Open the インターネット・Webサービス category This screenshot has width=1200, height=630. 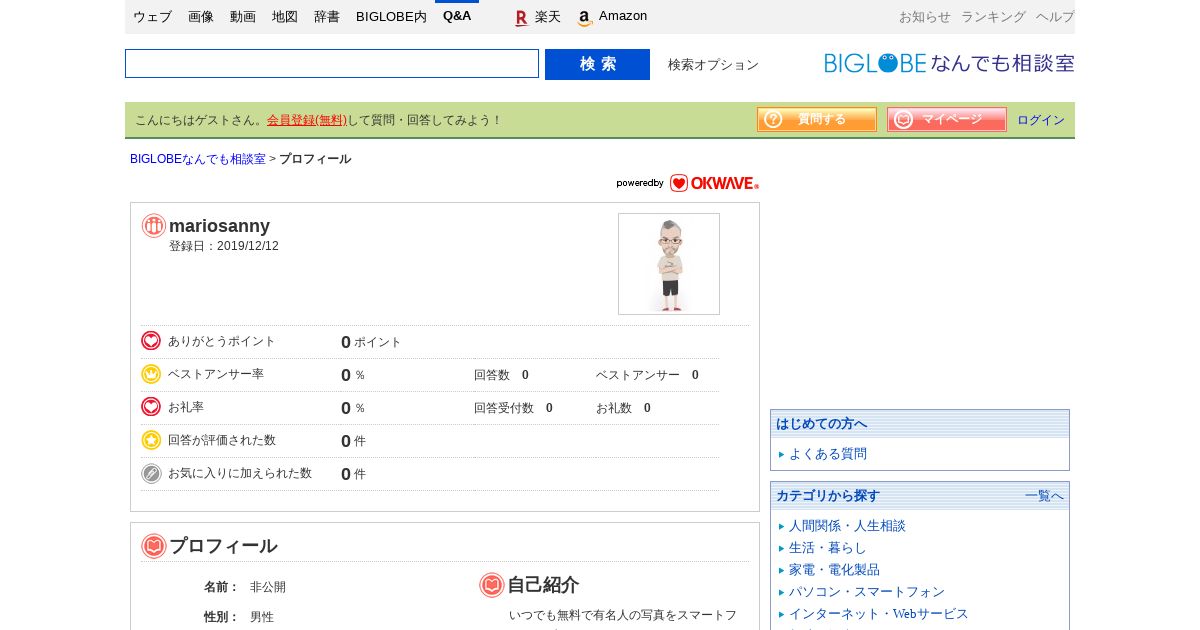point(879,614)
